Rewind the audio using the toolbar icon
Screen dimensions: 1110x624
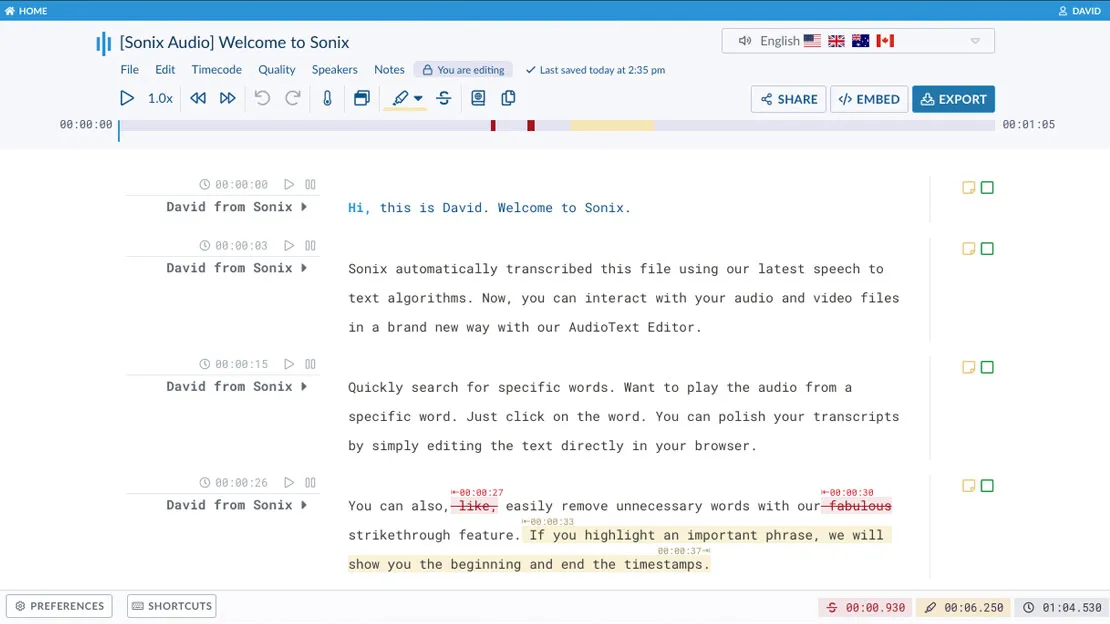(x=198, y=98)
